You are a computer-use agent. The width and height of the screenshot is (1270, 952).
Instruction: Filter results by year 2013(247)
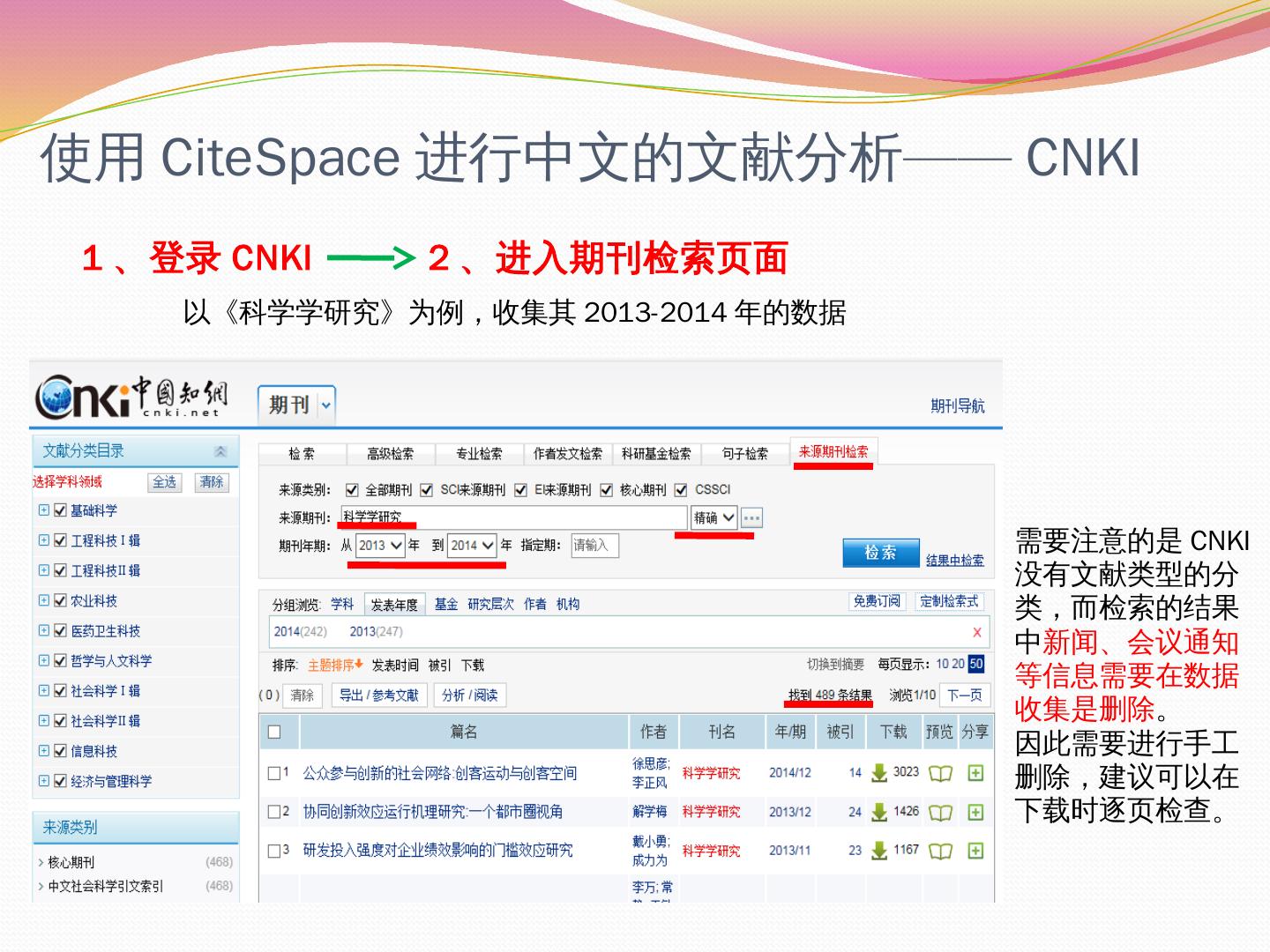376,632
